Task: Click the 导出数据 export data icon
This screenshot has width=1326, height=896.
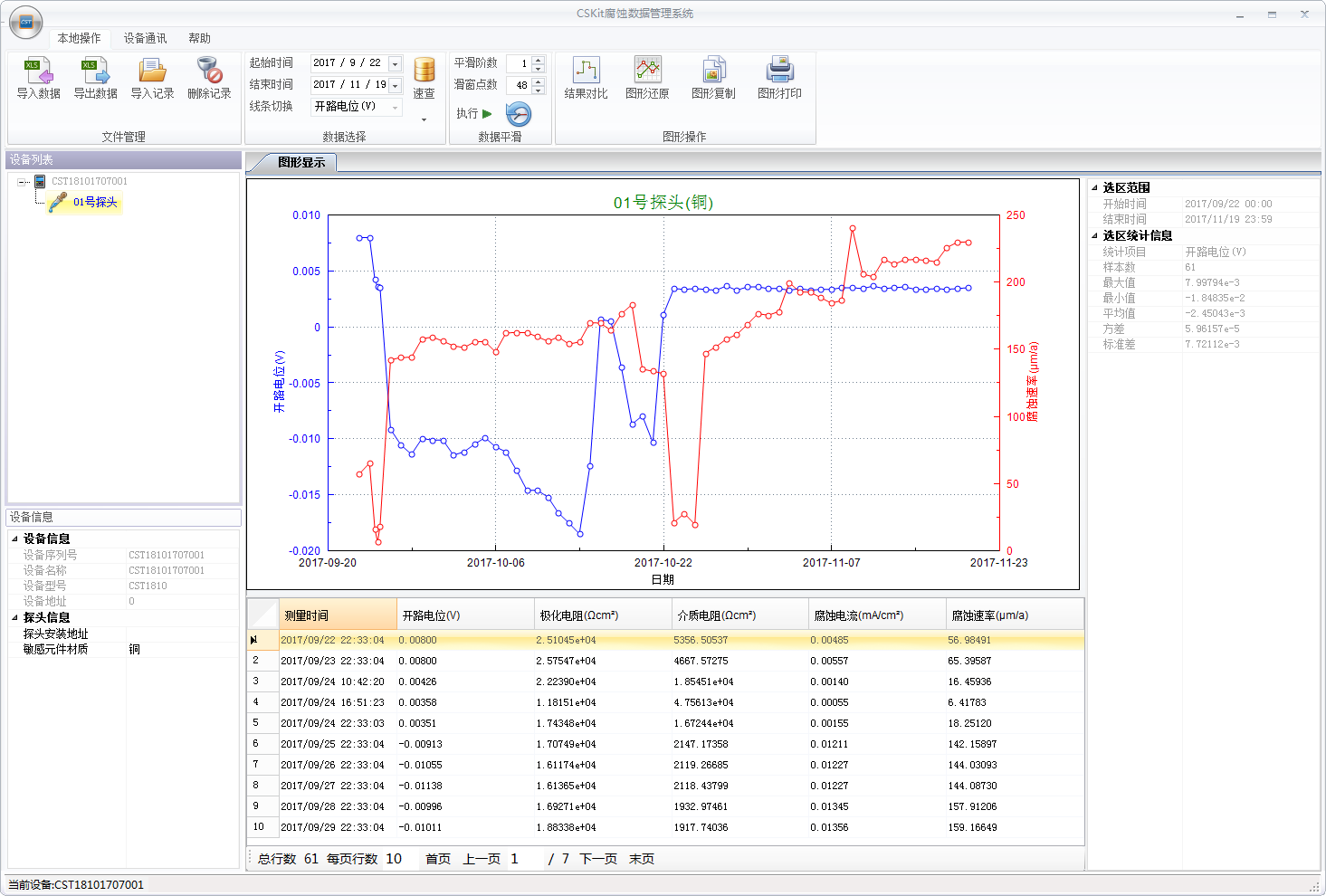Action: [x=95, y=71]
